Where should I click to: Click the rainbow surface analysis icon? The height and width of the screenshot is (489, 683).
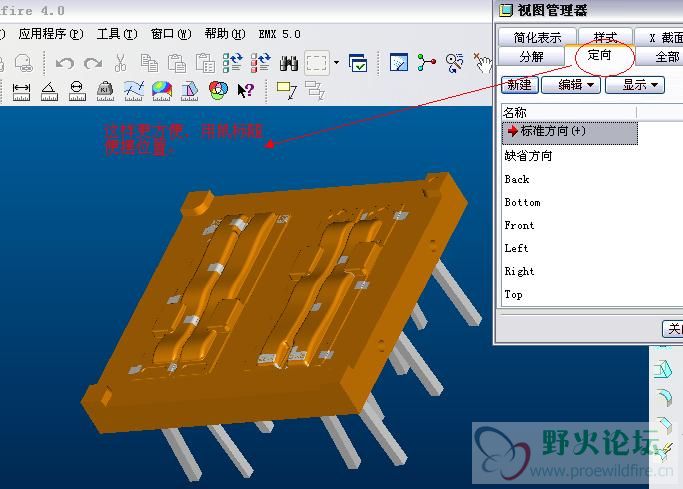[x=162, y=91]
